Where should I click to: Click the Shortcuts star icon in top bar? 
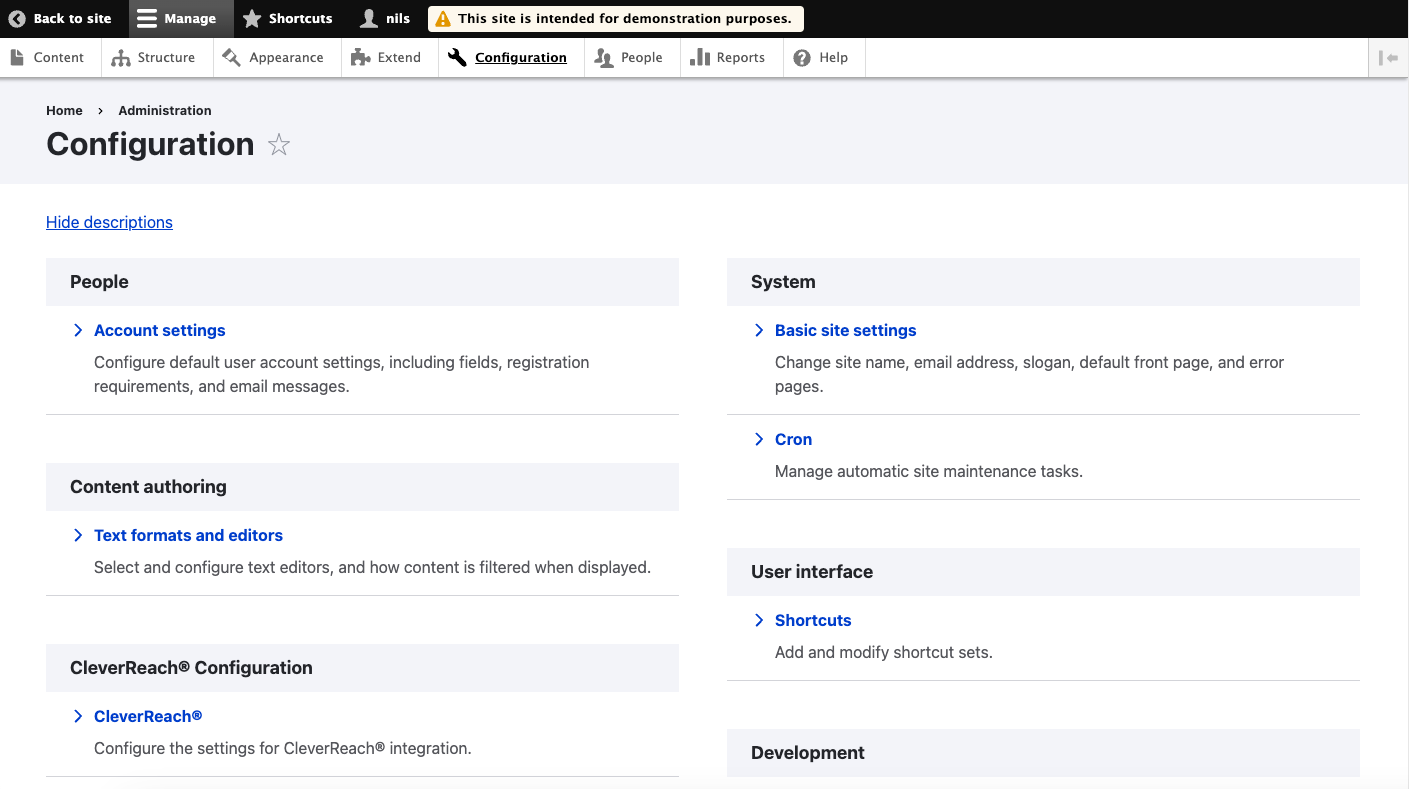(x=252, y=18)
